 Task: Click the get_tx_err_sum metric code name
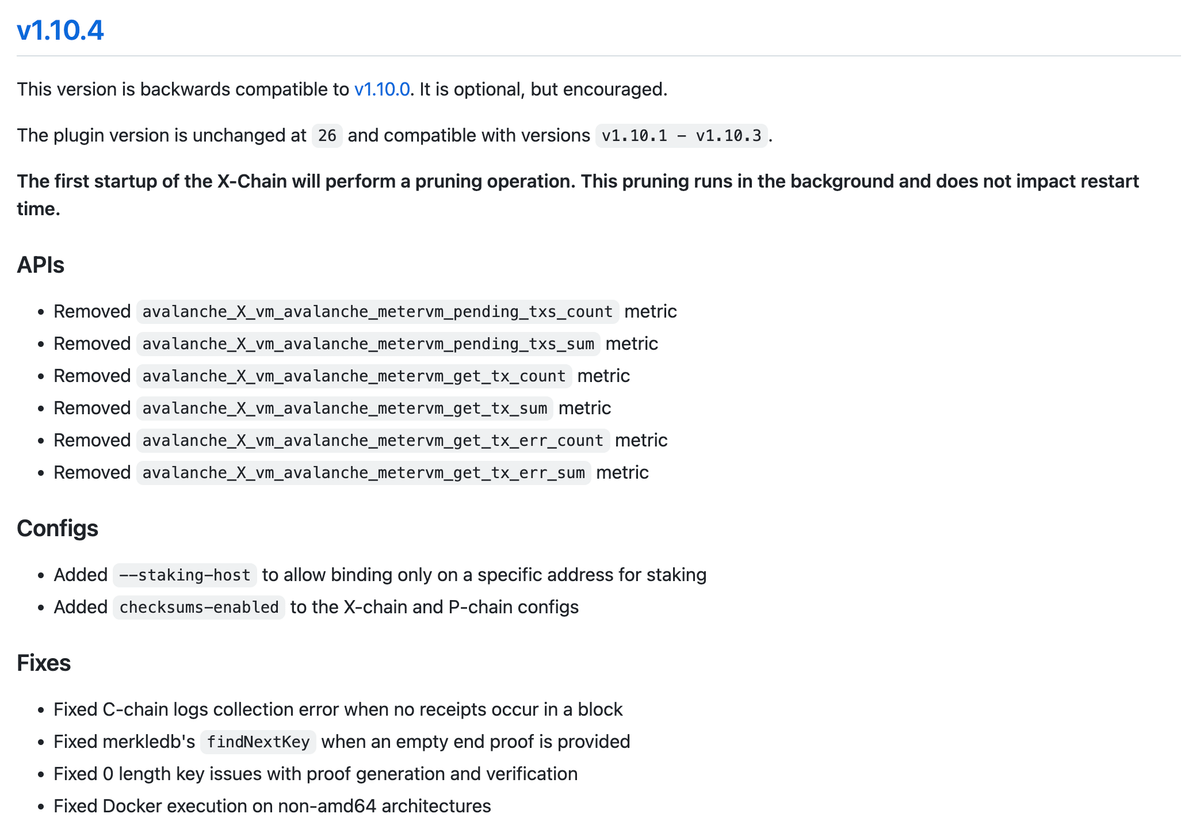pyautogui.click(x=364, y=473)
